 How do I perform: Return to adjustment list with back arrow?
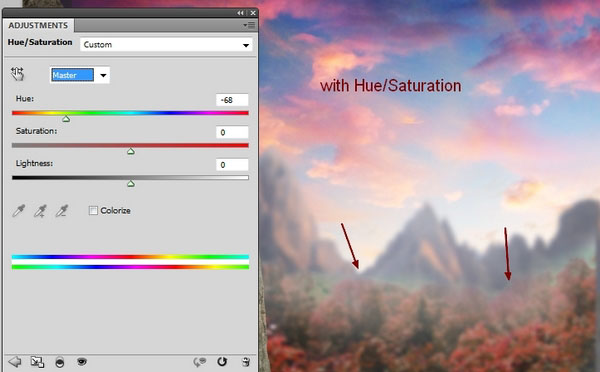click(15, 362)
